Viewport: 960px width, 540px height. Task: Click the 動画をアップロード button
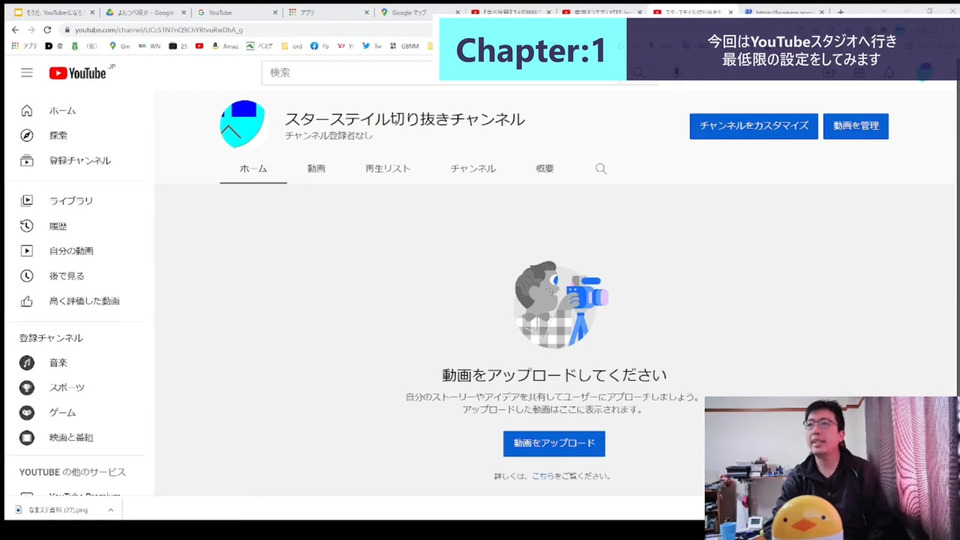[x=554, y=443]
